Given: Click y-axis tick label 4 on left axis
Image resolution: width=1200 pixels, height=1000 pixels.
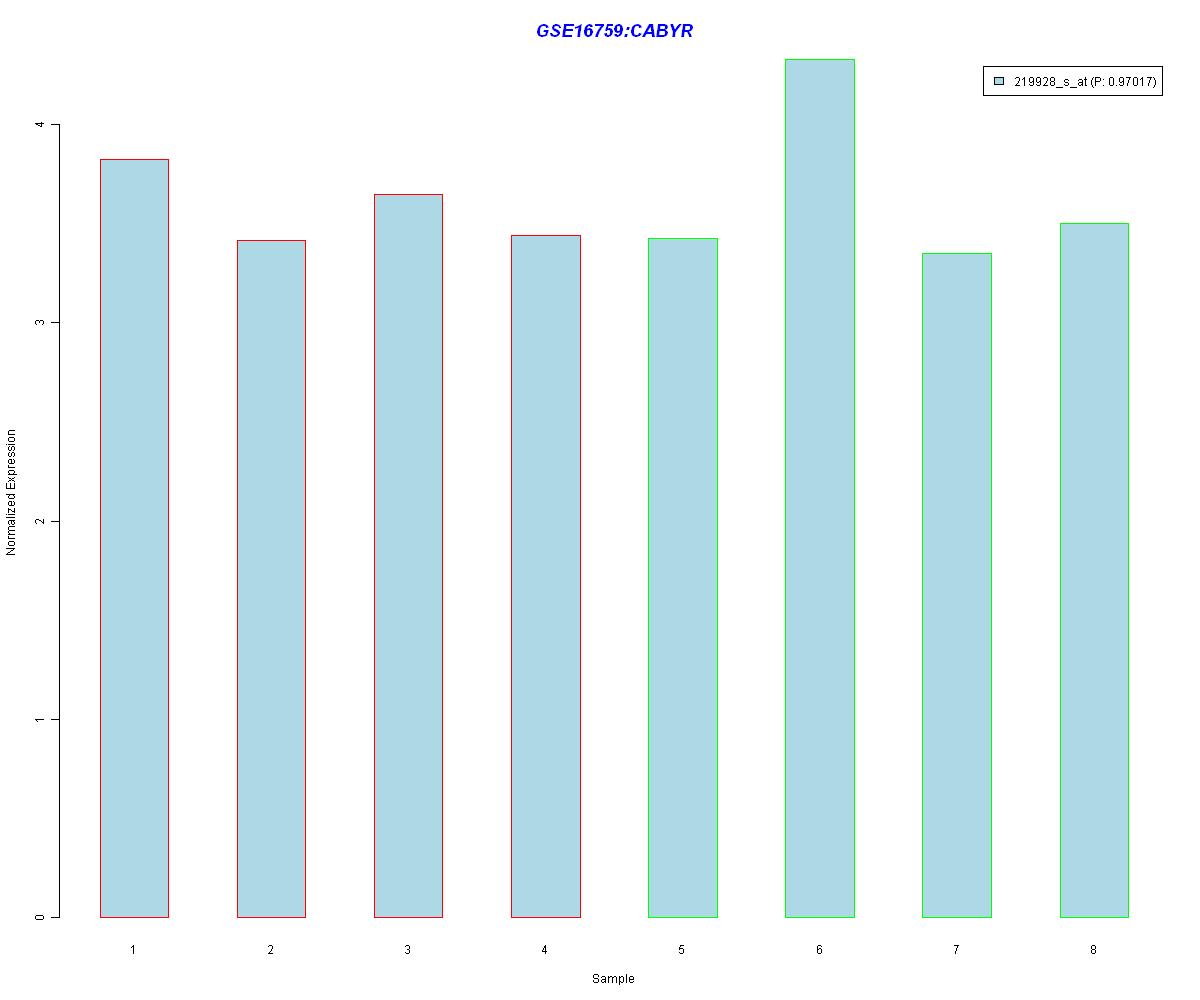Looking at the screenshot, I should pyautogui.click(x=40, y=125).
